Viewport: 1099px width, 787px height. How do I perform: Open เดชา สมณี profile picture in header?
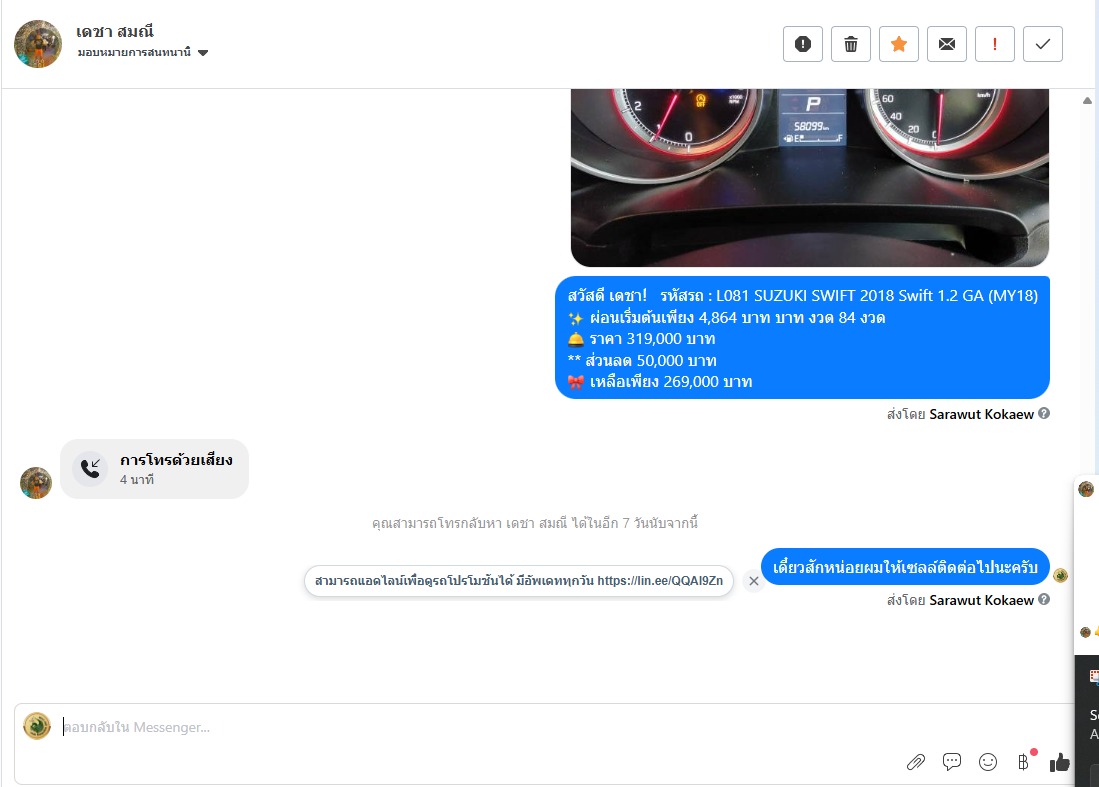[x=38, y=43]
